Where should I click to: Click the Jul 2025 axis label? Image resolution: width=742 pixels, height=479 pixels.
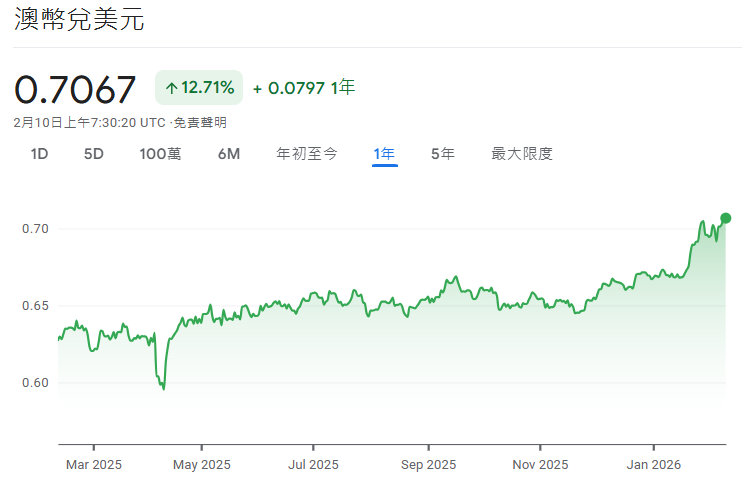click(x=313, y=465)
